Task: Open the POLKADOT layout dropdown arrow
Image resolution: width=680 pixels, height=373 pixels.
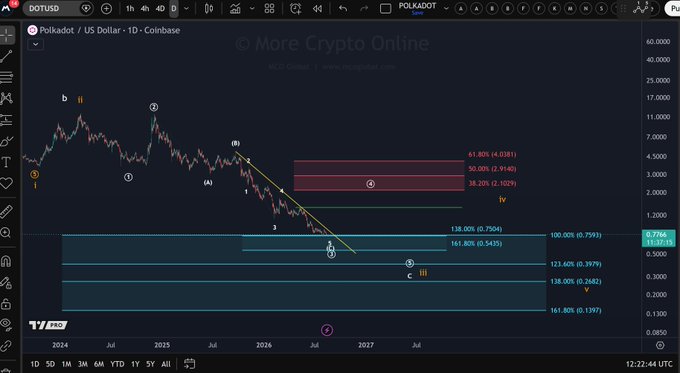Action: pyautogui.click(x=446, y=8)
